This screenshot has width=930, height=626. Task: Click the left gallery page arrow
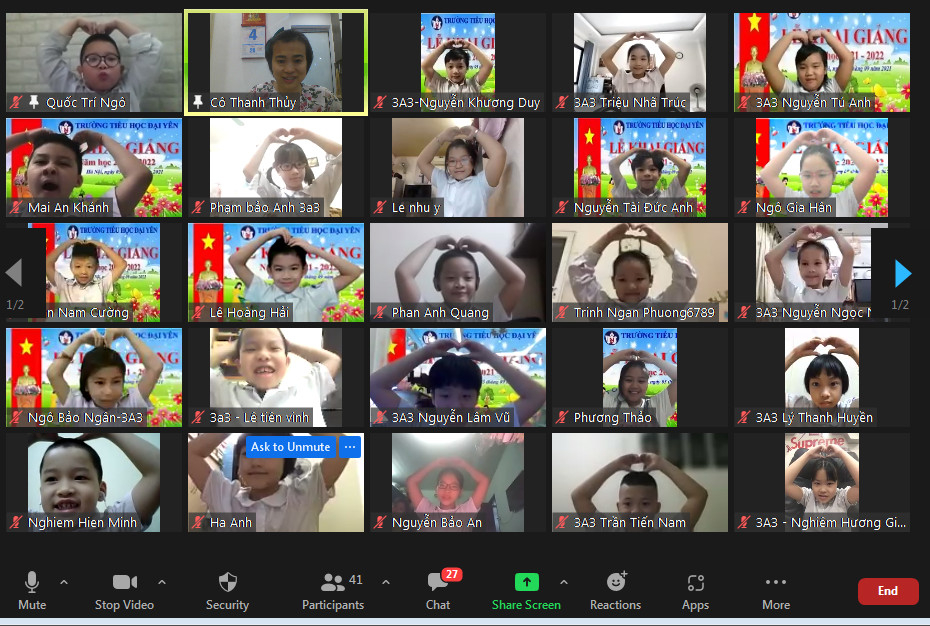(x=14, y=273)
